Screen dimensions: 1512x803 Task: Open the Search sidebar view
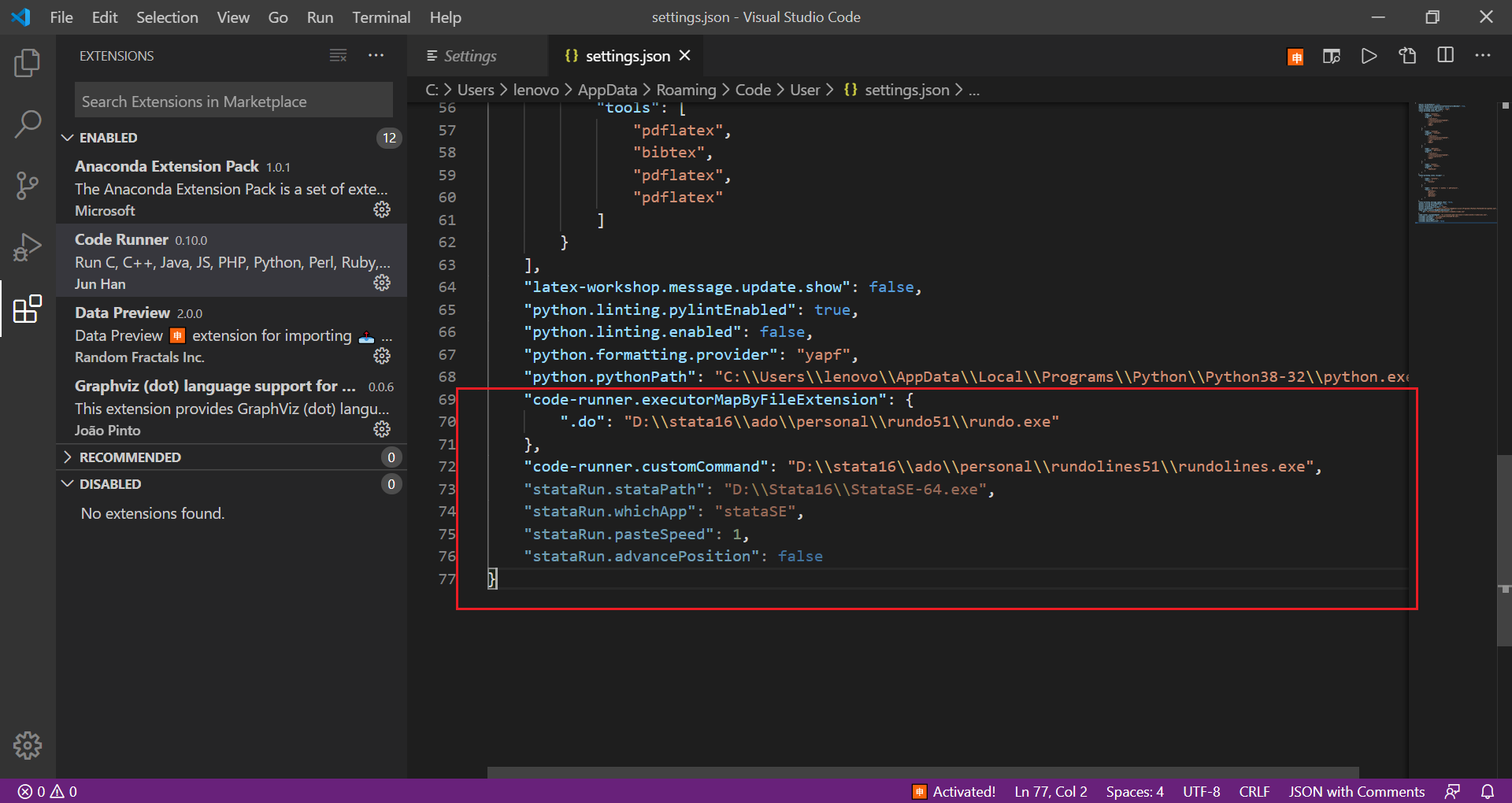pyautogui.click(x=28, y=124)
